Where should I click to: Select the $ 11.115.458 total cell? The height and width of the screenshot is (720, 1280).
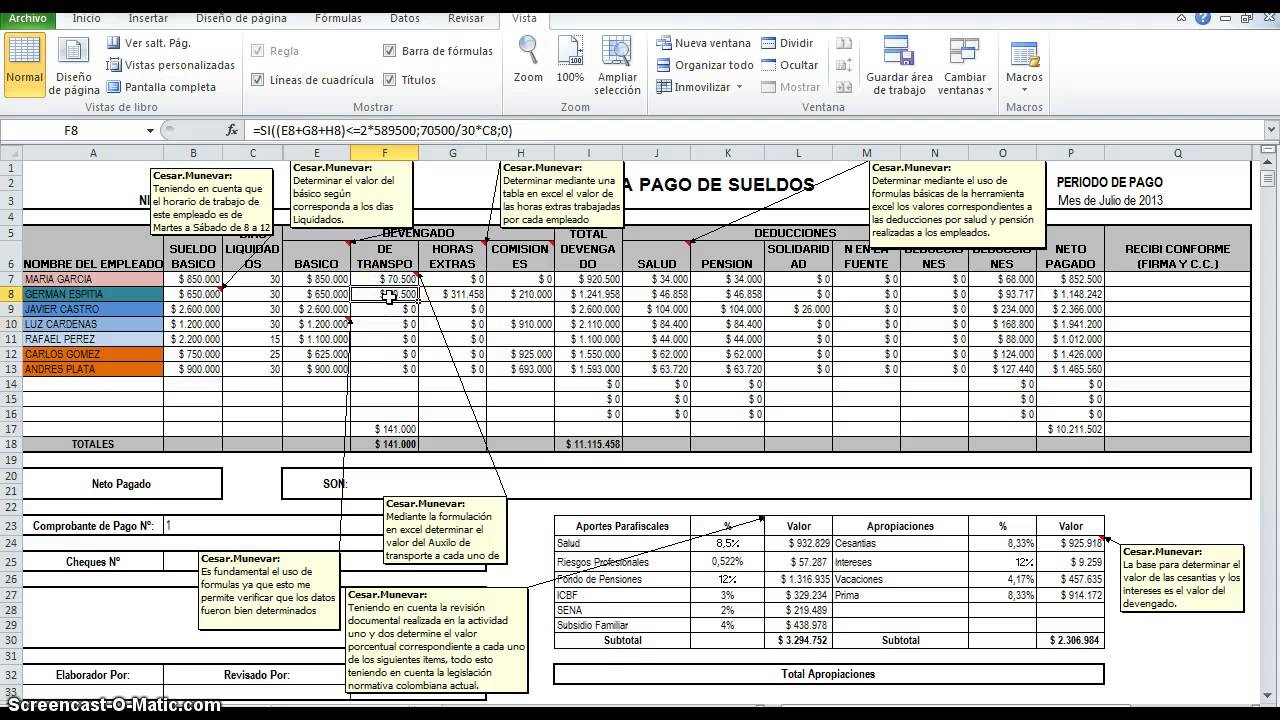click(x=588, y=444)
